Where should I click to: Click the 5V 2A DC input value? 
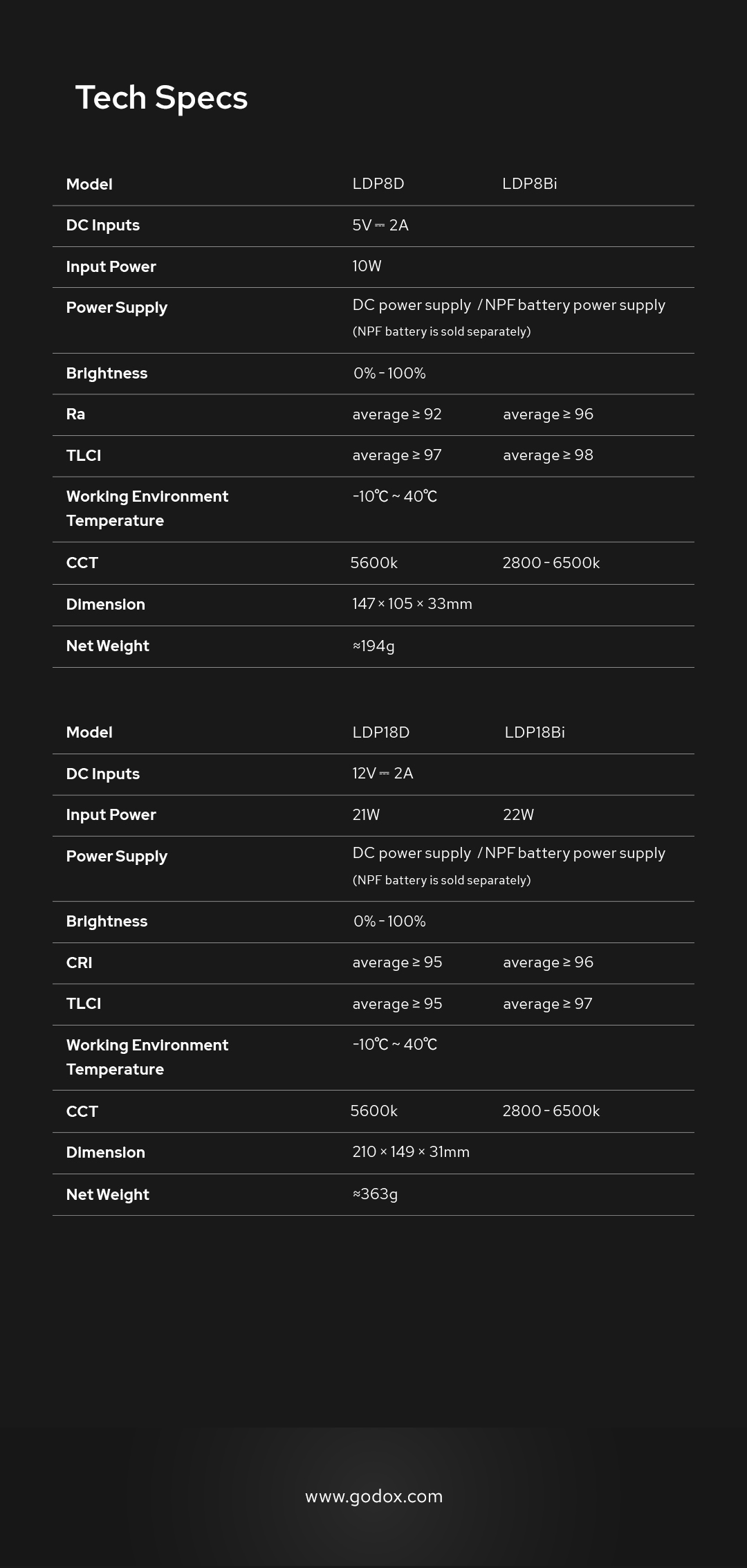(x=380, y=226)
